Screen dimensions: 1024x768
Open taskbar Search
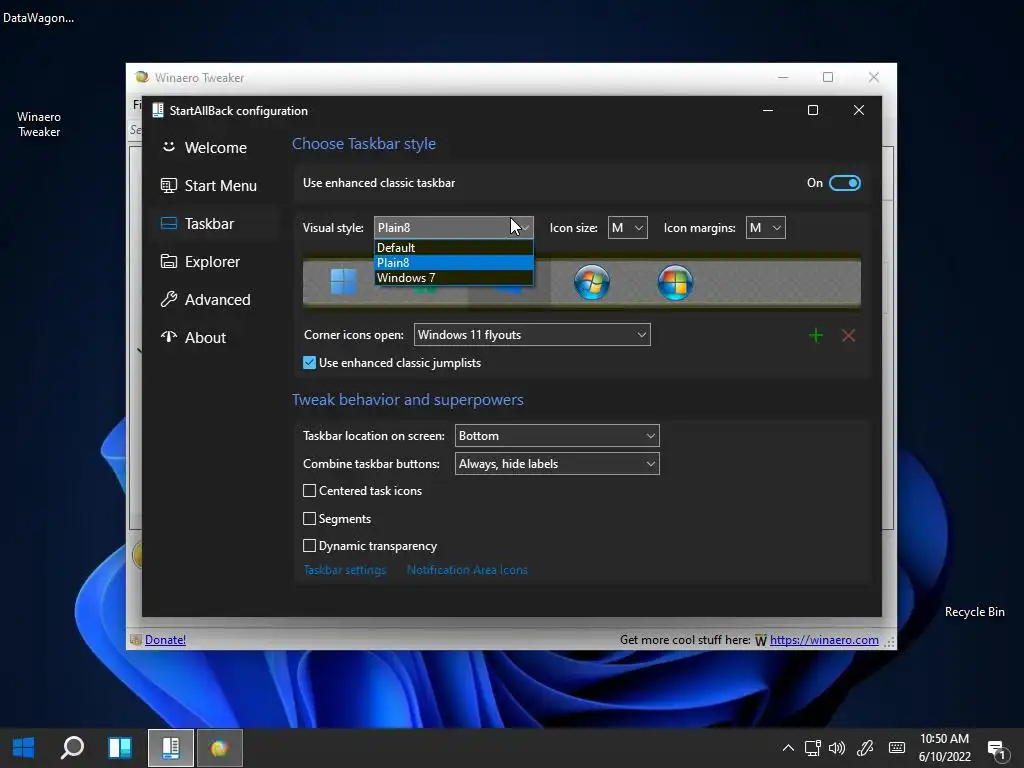[x=72, y=748]
